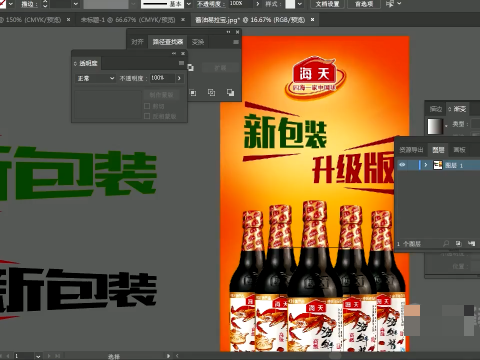The height and width of the screenshot is (360, 480).
Task: Click the 制作蒙版 make mask button
Action: [161, 95]
